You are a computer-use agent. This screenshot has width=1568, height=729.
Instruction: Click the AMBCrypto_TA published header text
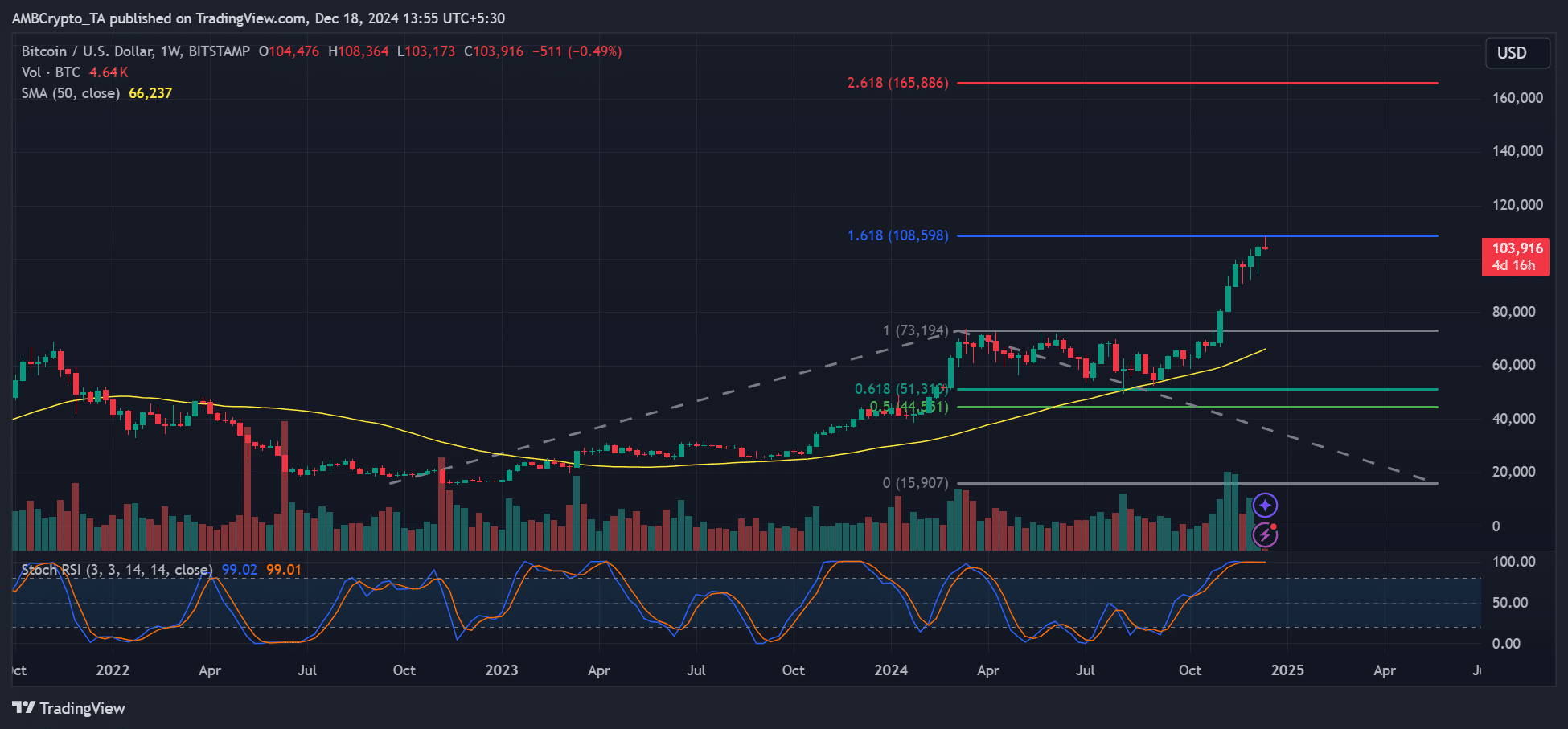[258, 18]
